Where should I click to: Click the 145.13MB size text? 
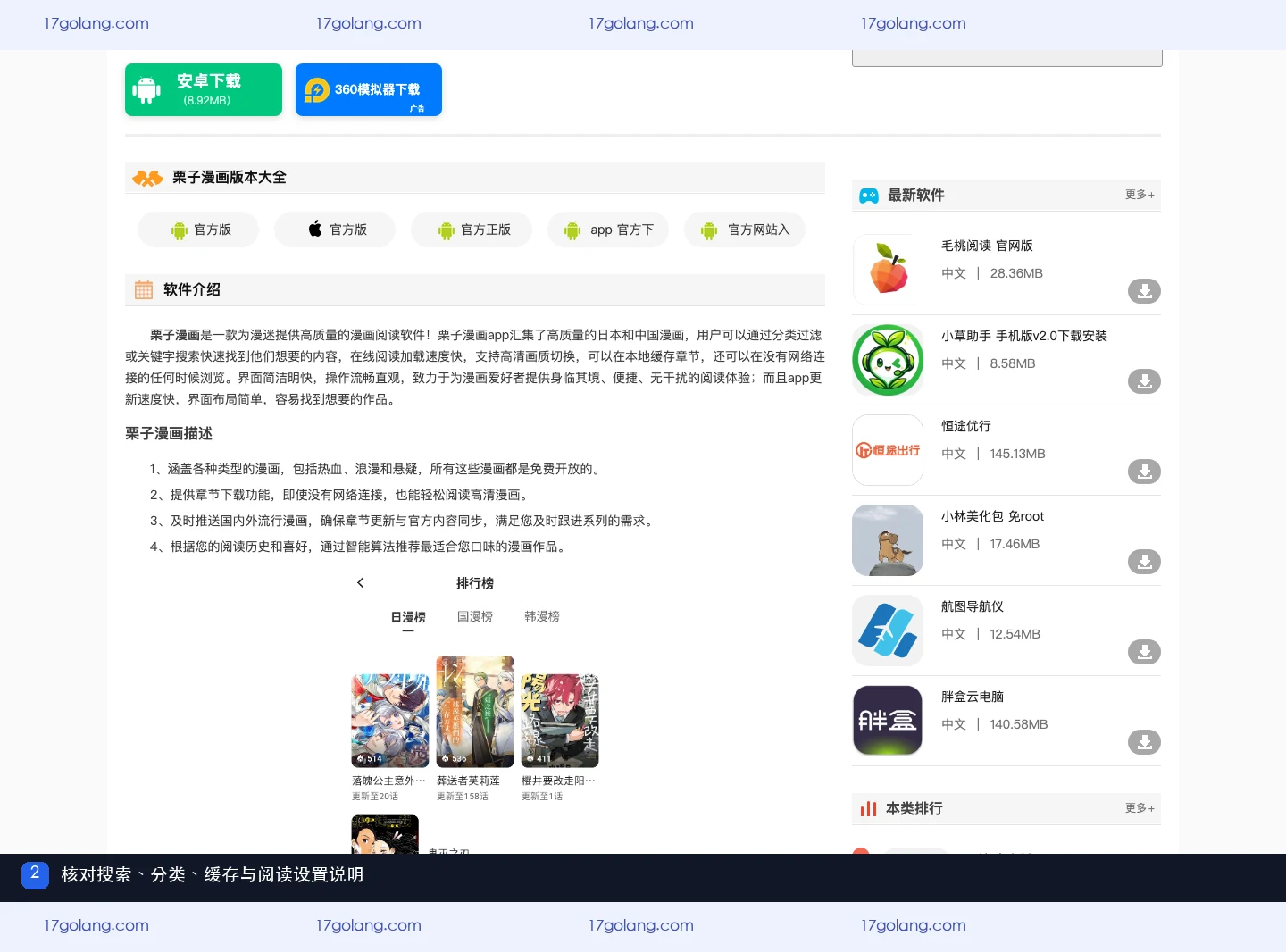coord(1017,454)
